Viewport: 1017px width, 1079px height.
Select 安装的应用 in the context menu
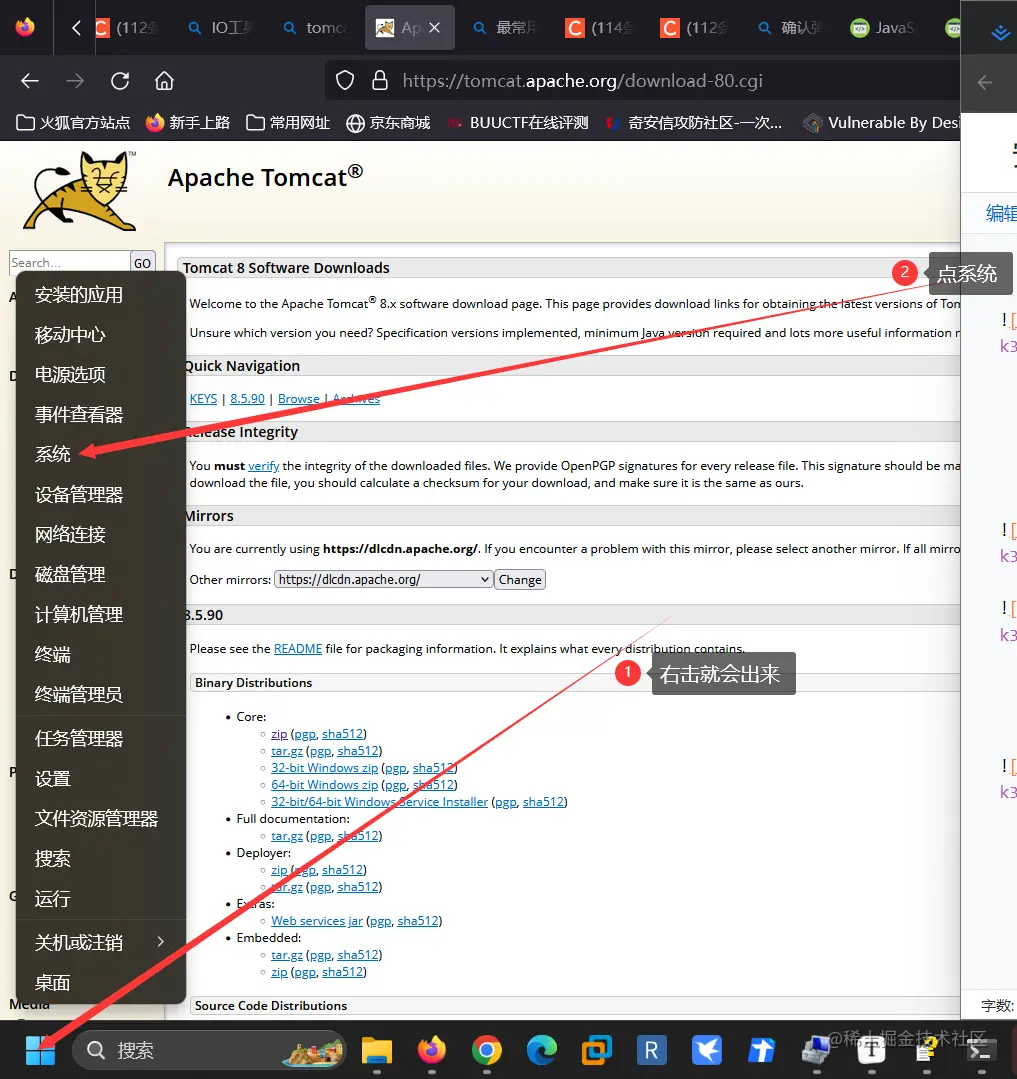(101, 295)
